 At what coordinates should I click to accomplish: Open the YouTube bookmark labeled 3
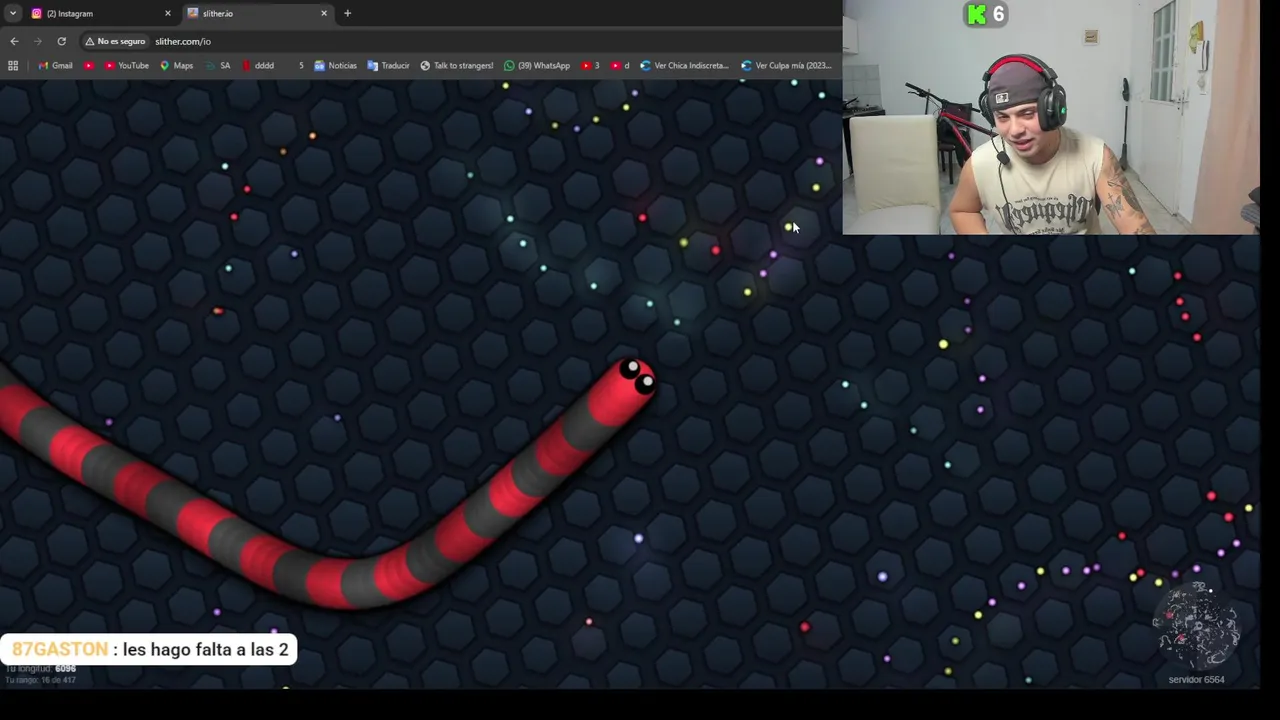pos(590,65)
